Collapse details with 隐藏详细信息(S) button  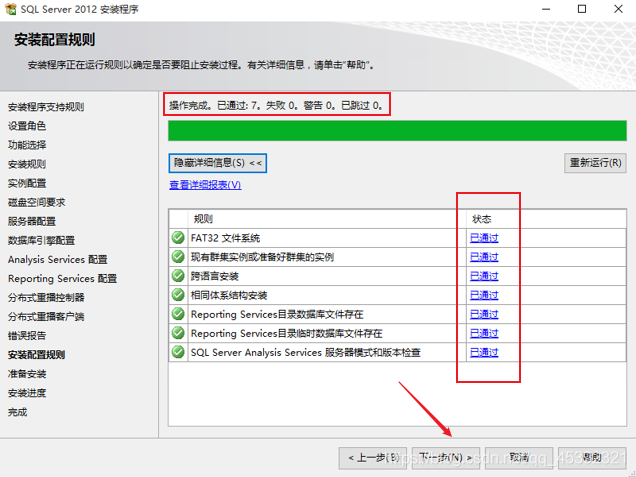(x=218, y=163)
